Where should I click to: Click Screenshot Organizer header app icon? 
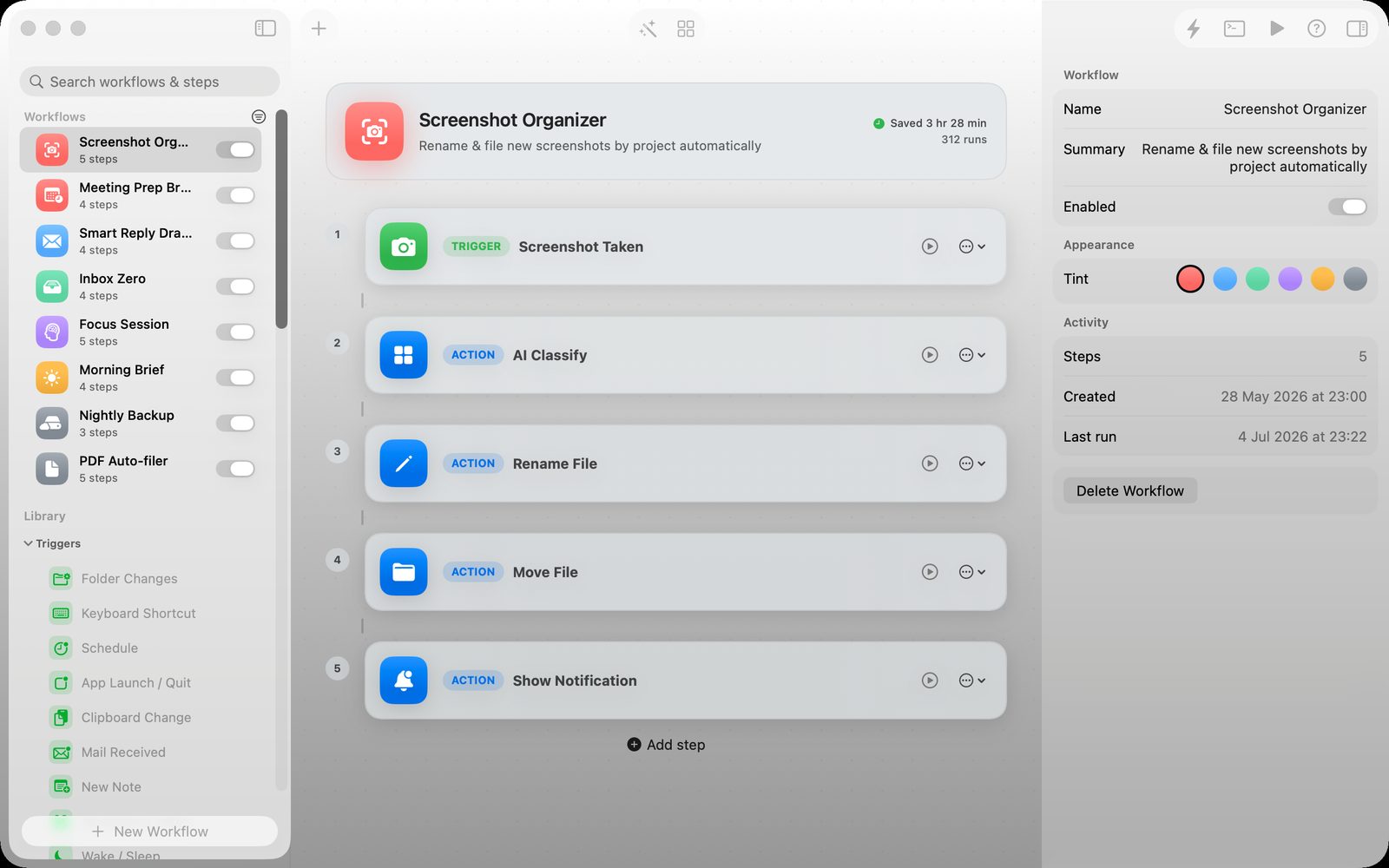(374, 132)
